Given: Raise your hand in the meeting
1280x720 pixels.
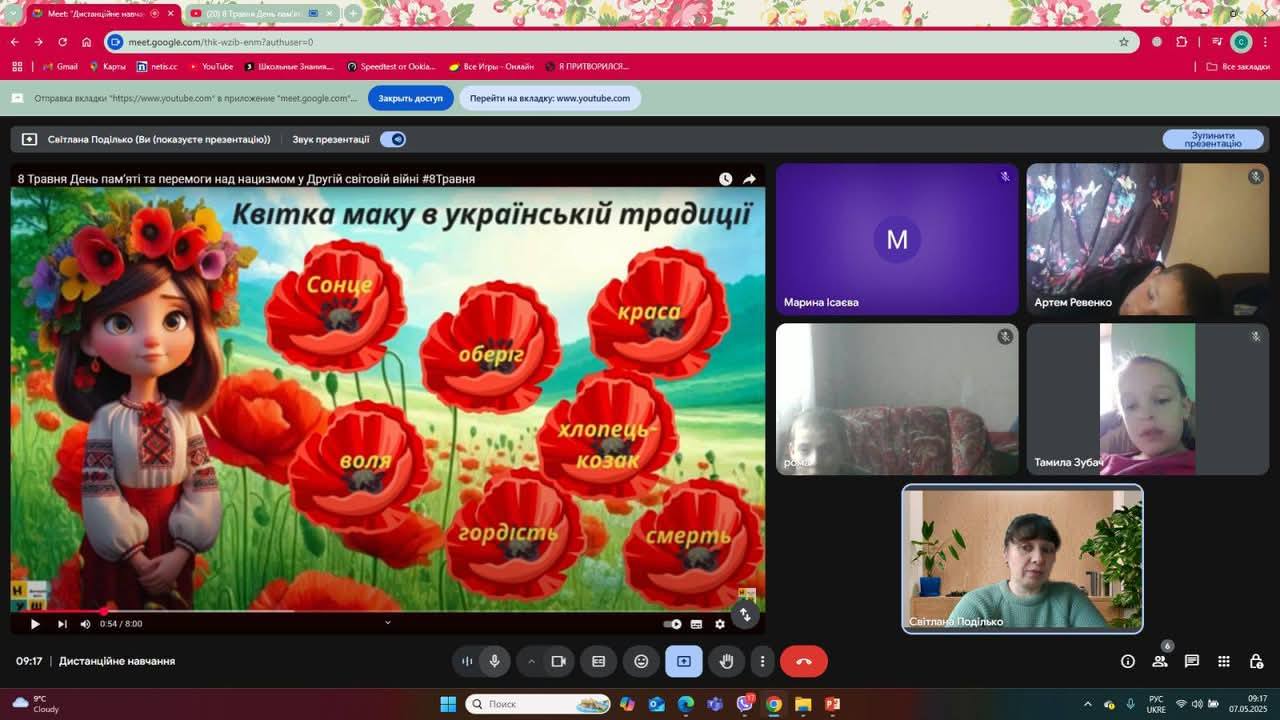Looking at the screenshot, I should pyautogui.click(x=727, y=661).
